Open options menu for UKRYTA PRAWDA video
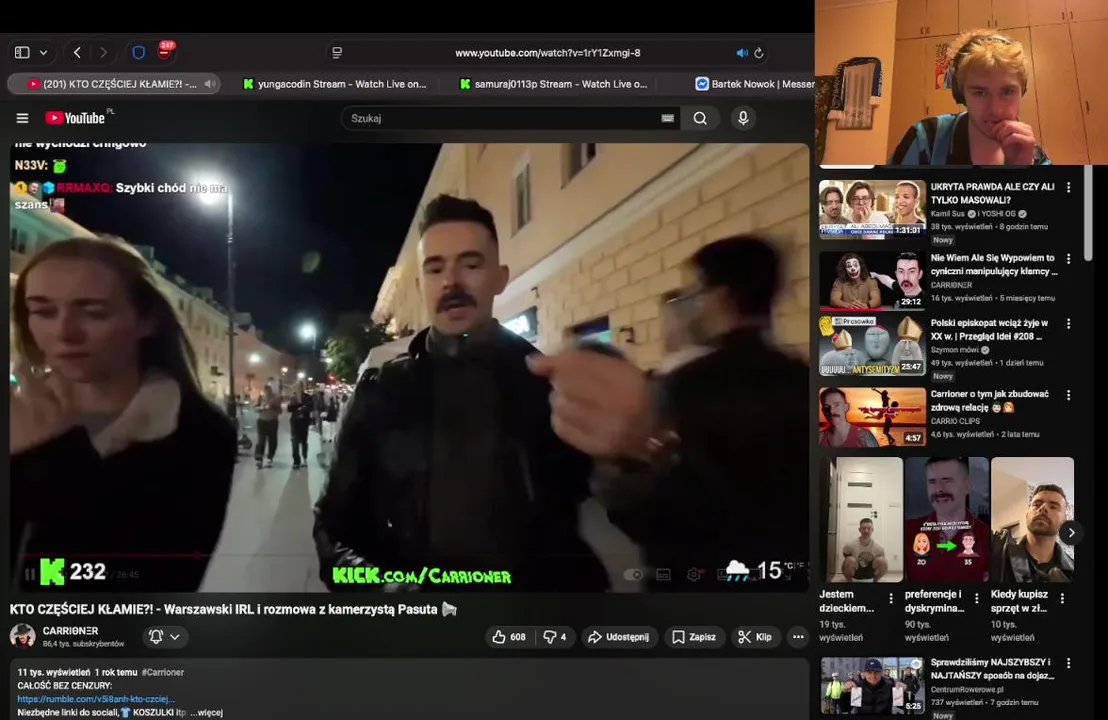The image size is (1108, 720). pyautogui.click(x=1068, y=187)
